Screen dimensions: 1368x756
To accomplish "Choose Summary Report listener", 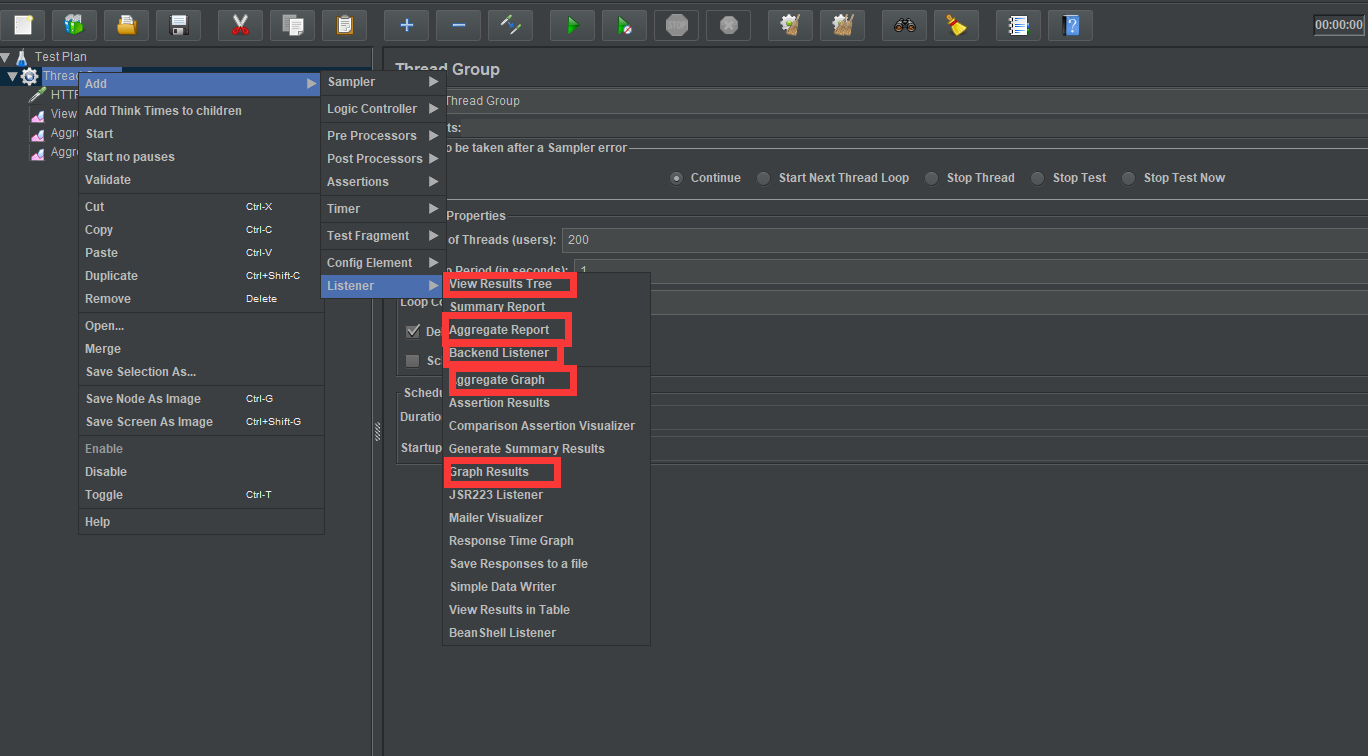I will click(547, 307).
